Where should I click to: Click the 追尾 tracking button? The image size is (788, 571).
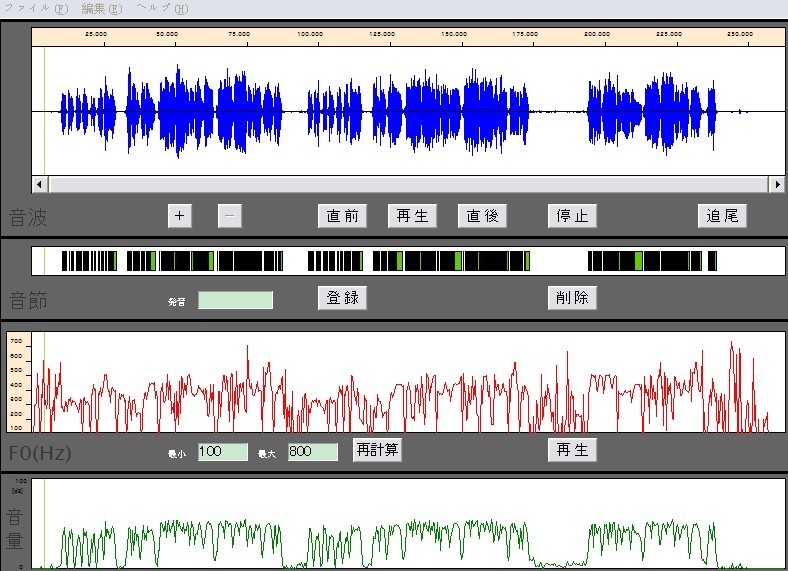[722, 216]
